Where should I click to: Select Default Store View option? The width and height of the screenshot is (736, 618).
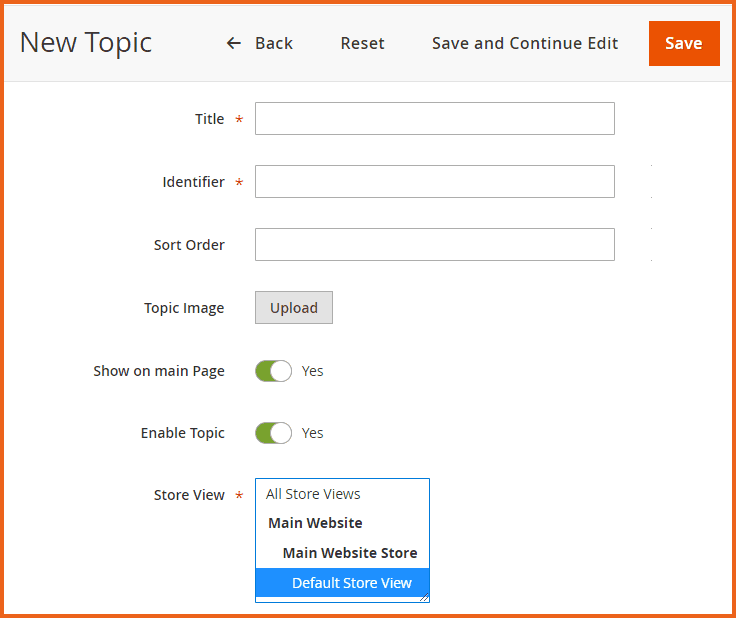point(351,583)
